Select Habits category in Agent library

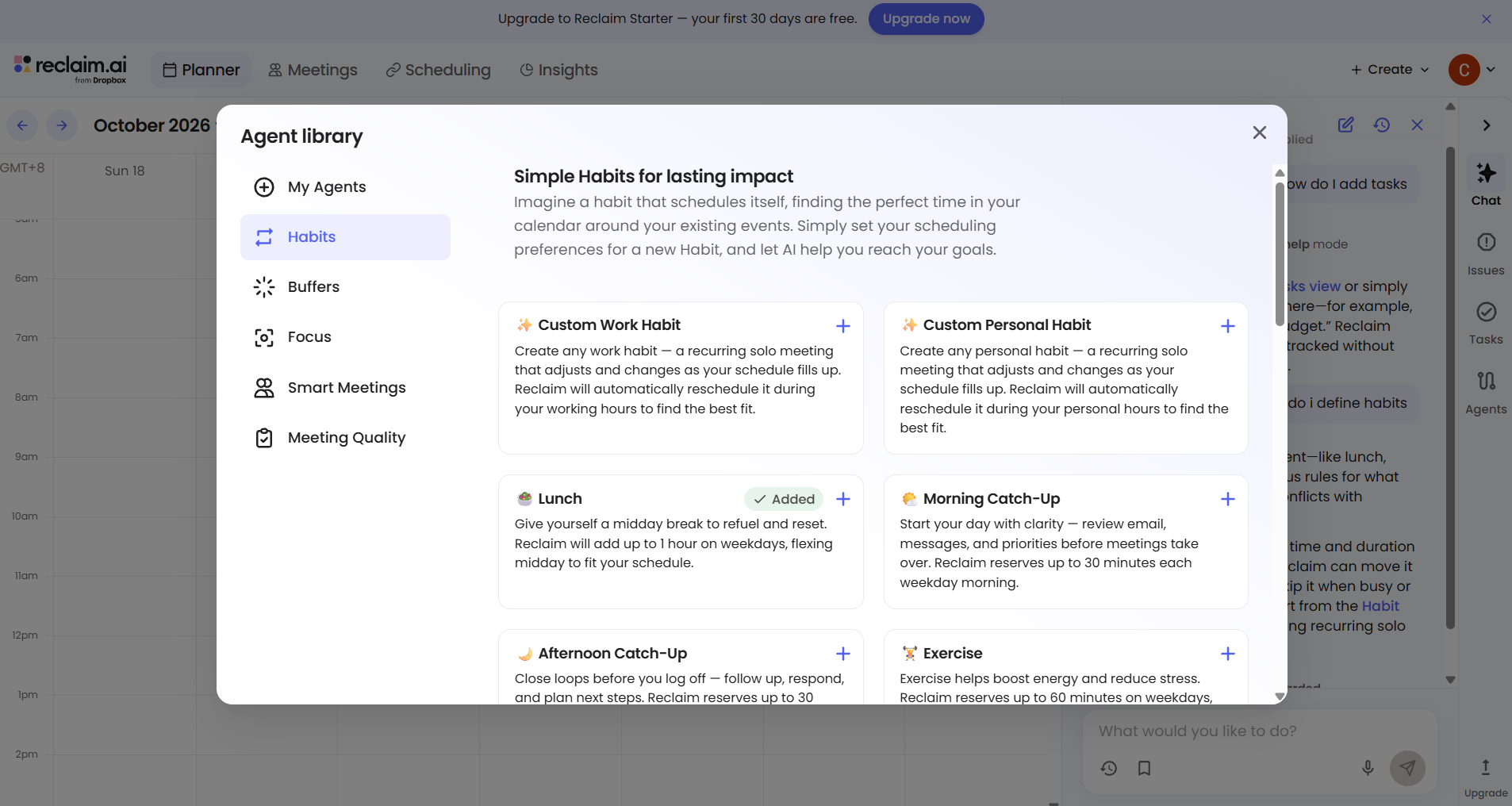[x=345, y=237]
